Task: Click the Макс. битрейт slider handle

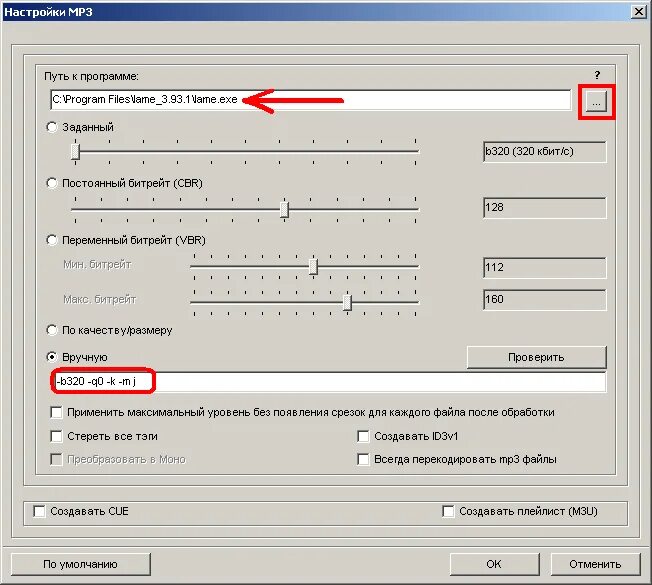Action: coord(348,303)
